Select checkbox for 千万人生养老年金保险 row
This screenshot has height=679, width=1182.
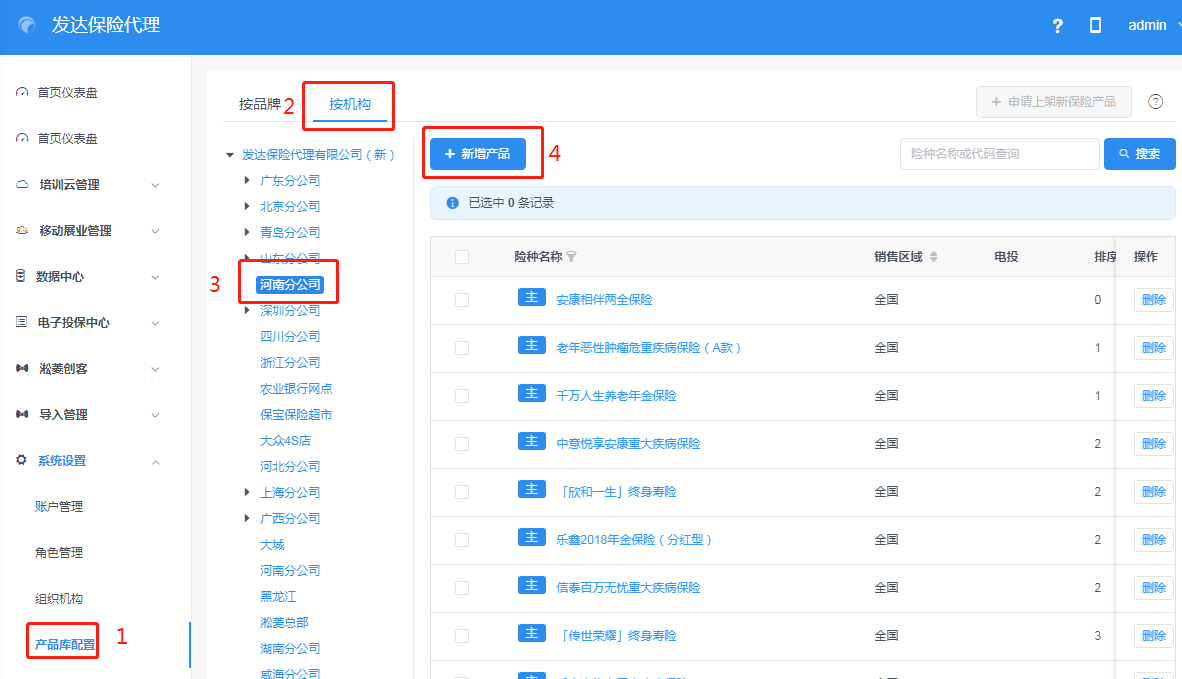461,395
